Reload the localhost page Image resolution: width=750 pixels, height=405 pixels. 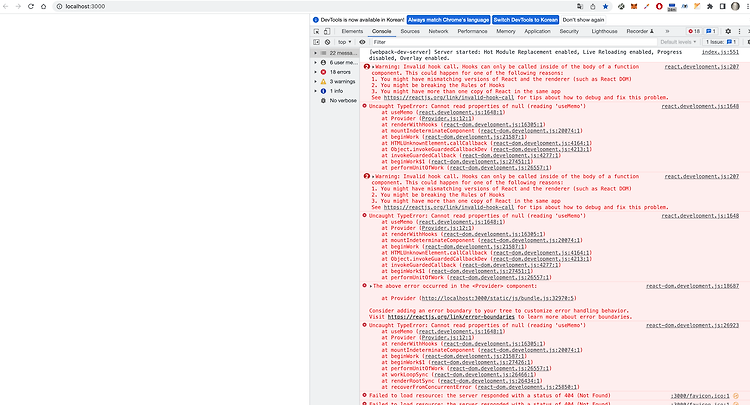click(31, 6)
